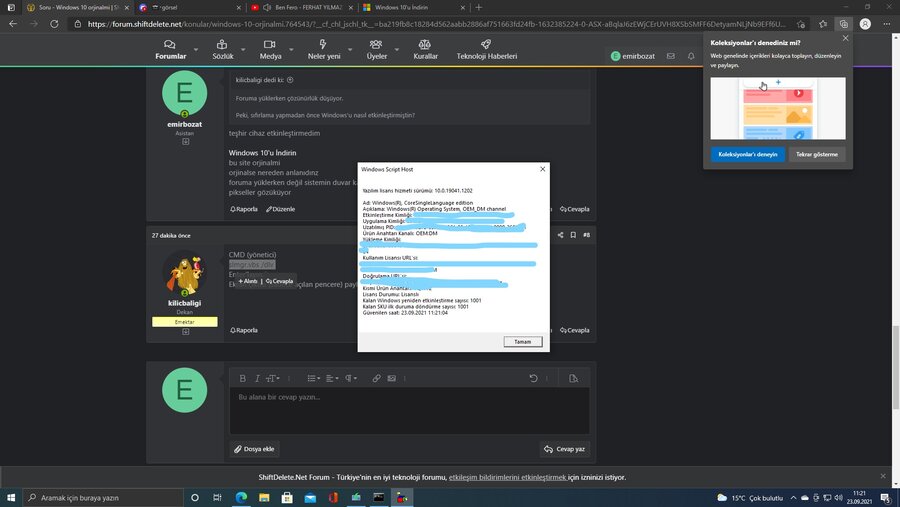
Task: Open the 'Windows 10'u İndirin' link in post
Action: 262,153
